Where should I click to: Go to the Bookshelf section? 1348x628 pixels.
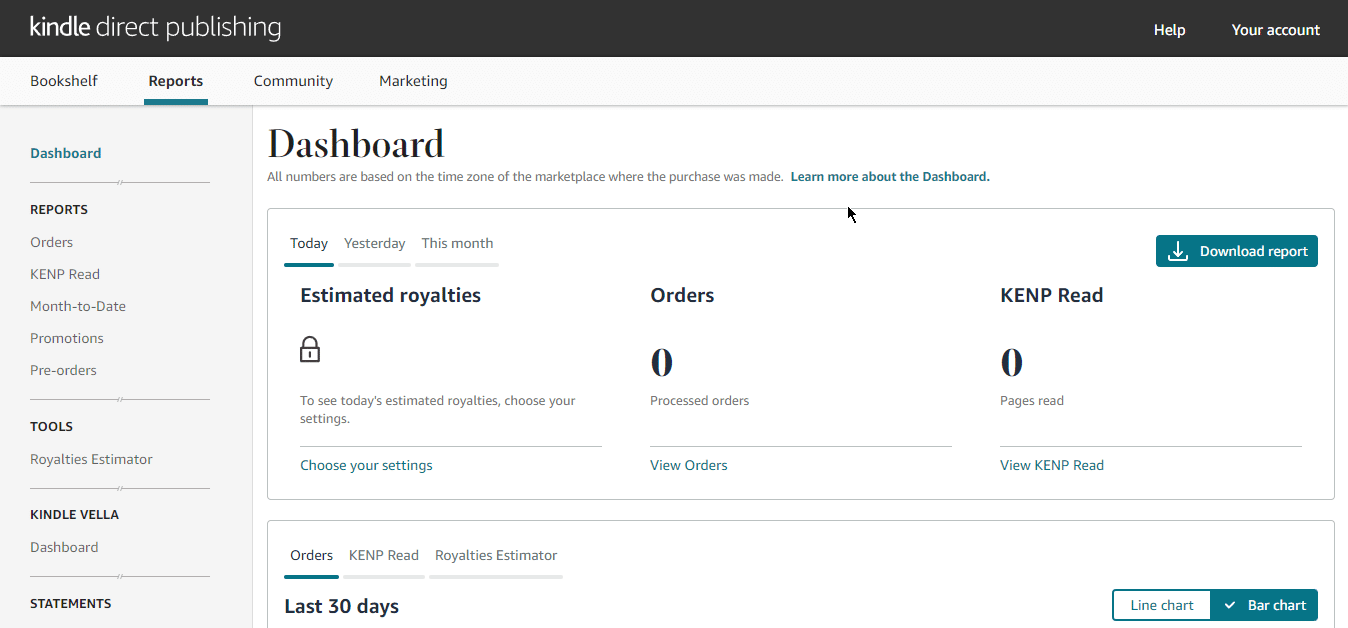coord(63,81)
